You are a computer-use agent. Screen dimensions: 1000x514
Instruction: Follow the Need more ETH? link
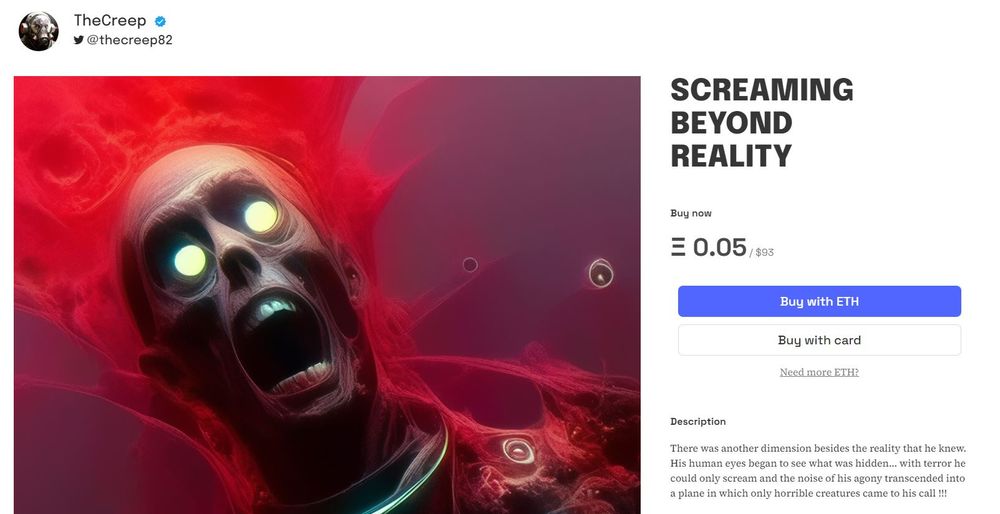(819, 372)
